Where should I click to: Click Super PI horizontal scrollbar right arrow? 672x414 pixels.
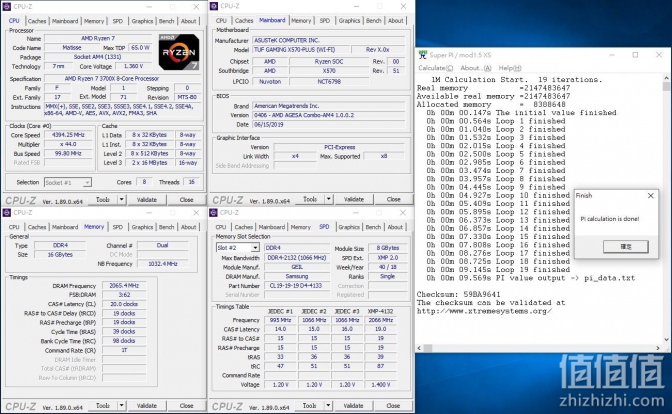pos(658,348)
